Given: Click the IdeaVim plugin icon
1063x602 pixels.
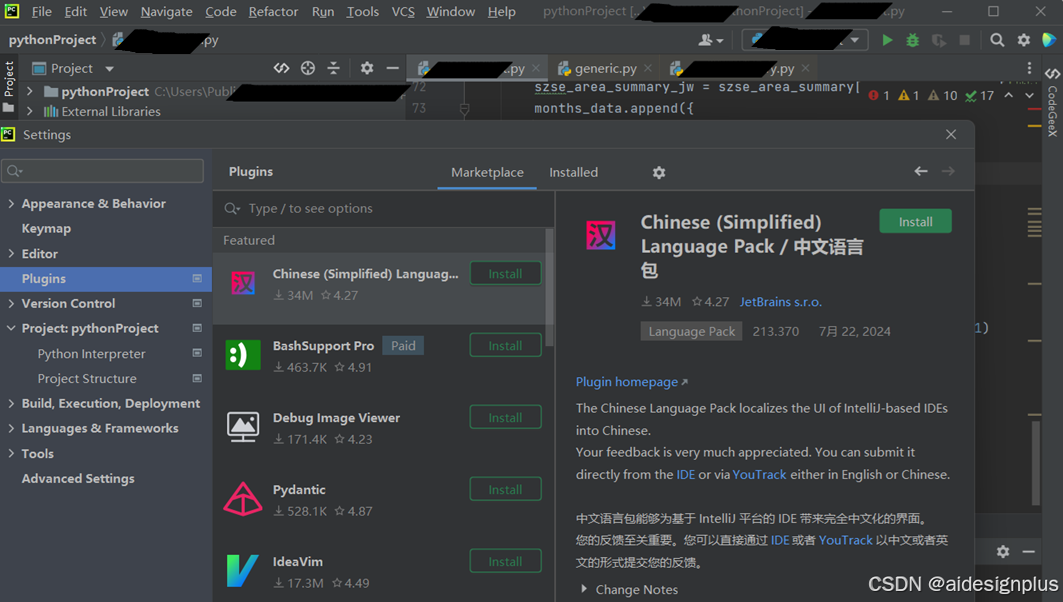Looking at the screenshot, I should tap(242, 571).
